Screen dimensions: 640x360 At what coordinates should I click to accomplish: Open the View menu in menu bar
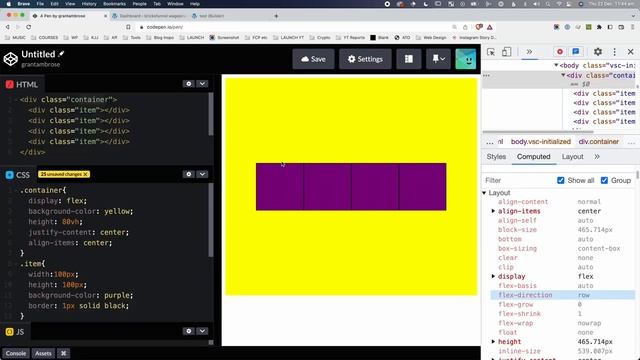pyautogui.click(x=70, y=4)
